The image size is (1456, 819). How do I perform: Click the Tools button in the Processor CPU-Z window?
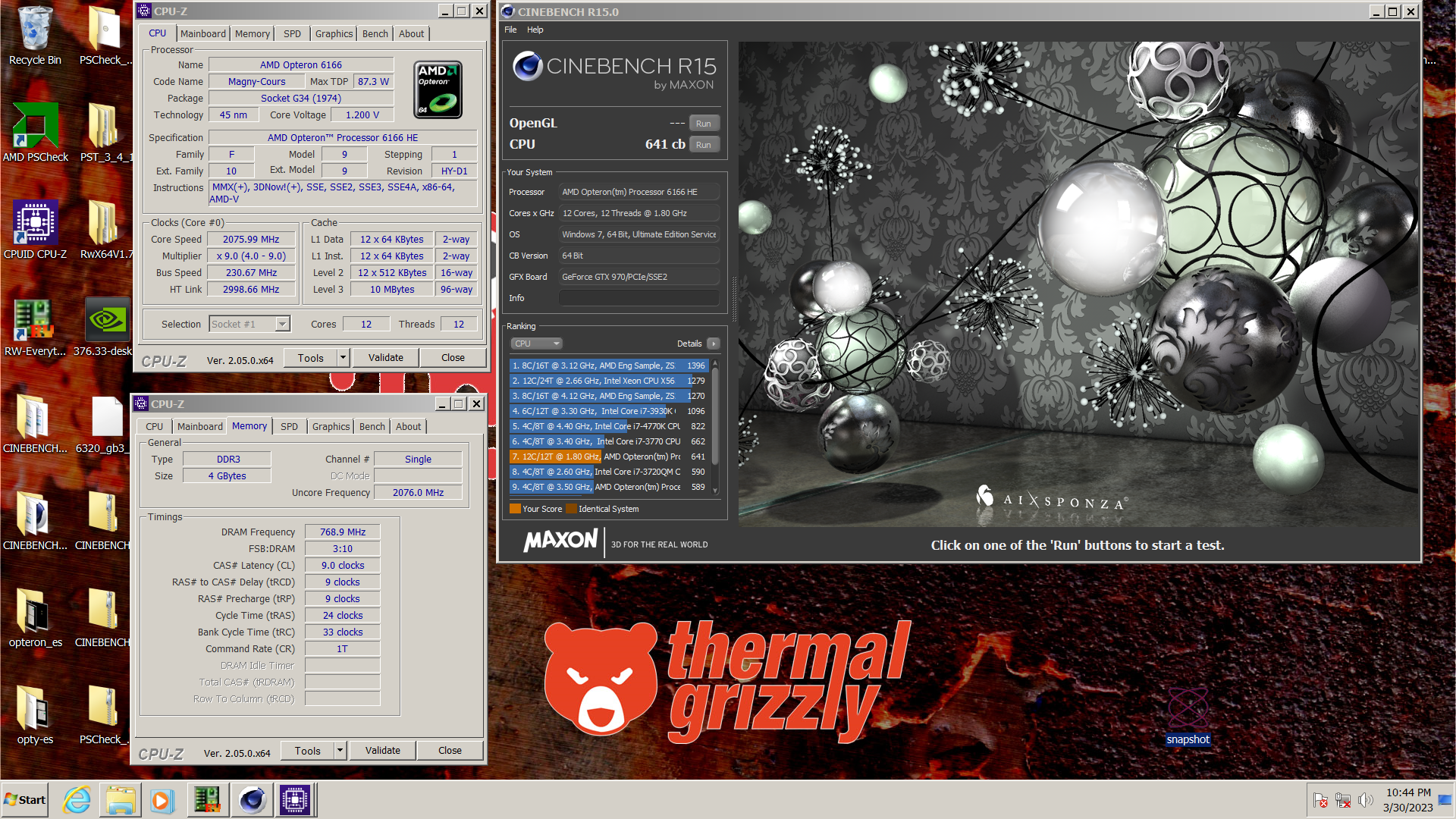310,357
